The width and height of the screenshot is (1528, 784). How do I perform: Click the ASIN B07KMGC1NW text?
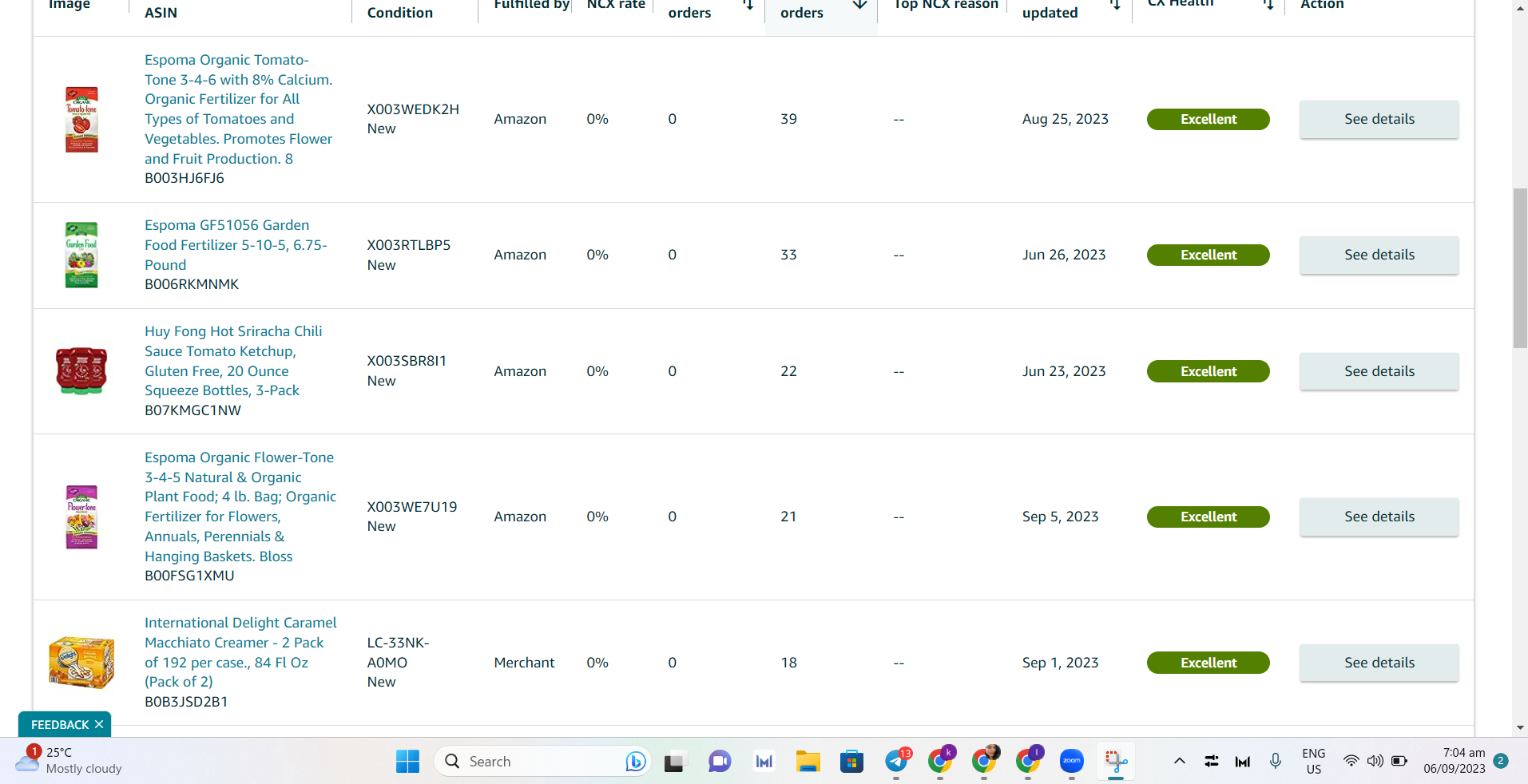192,410
